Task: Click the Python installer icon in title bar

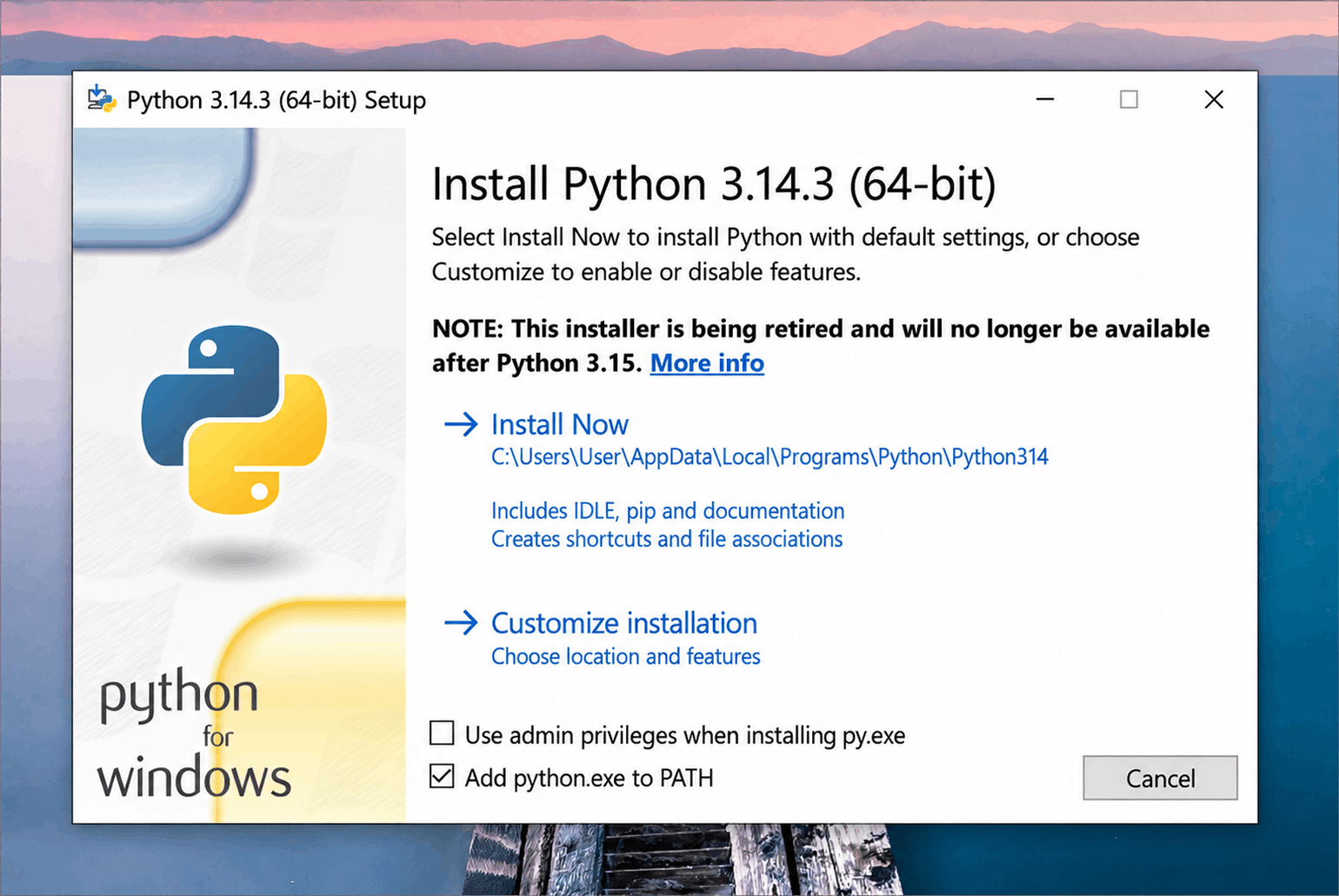Action: pos(102,99)
